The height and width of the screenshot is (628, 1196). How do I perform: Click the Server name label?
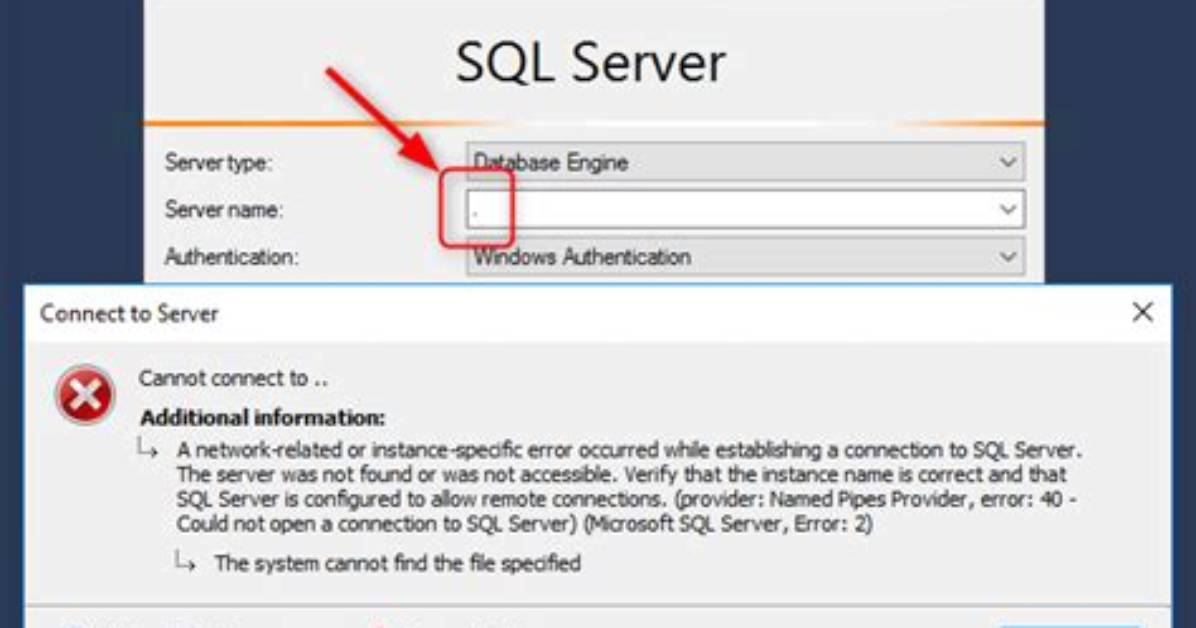click(x=223, y=209)
